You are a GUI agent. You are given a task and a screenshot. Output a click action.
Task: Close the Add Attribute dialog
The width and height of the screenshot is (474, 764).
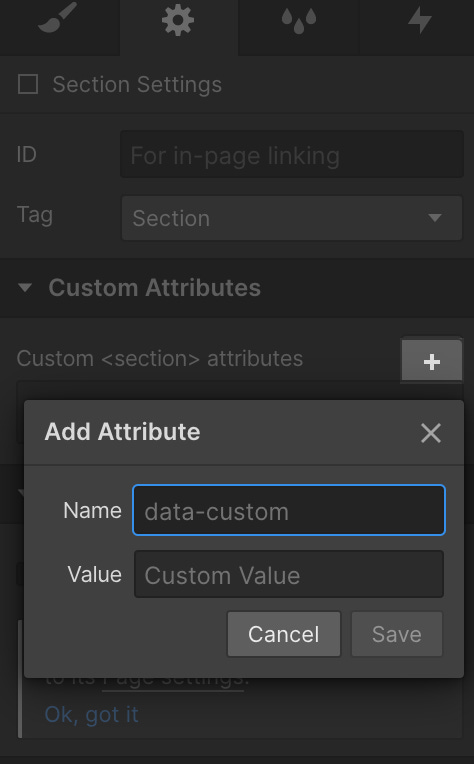[x=431, y=433]
